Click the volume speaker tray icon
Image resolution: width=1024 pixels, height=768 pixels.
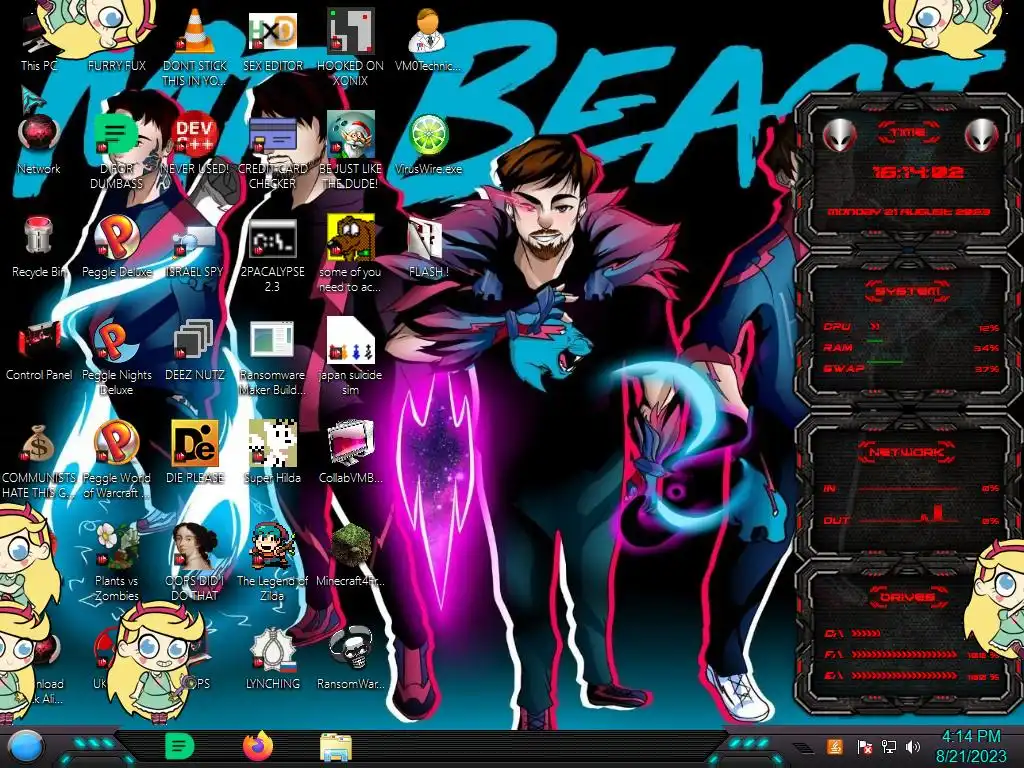(912, 746)
